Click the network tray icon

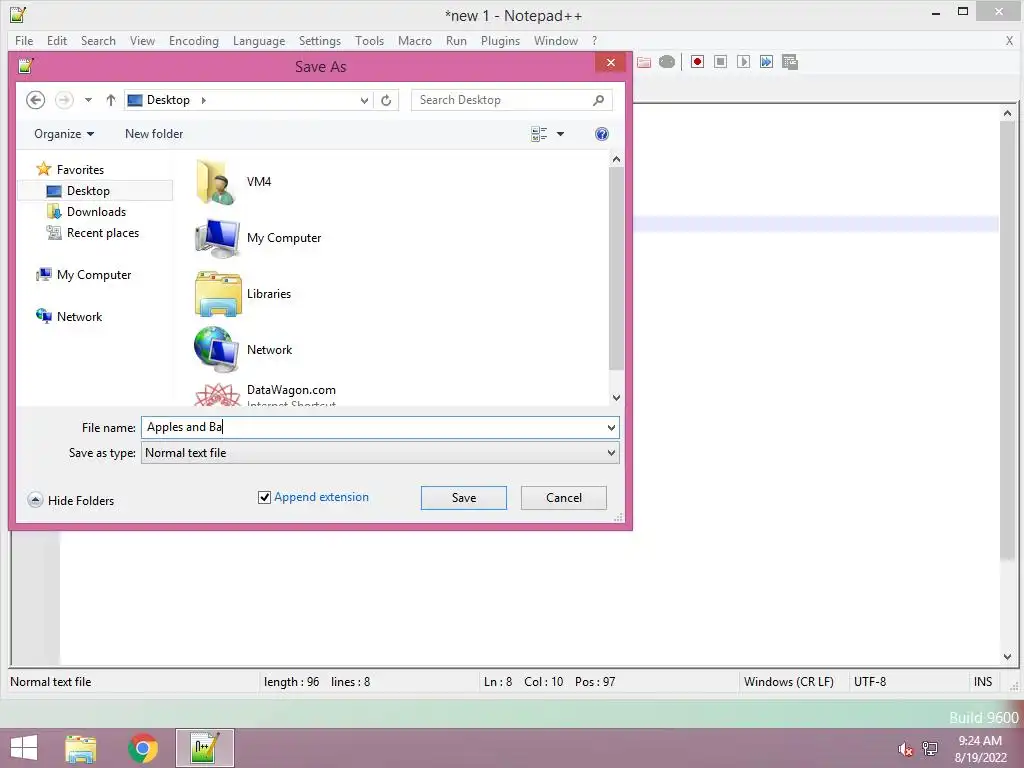(x=929, y=749)
